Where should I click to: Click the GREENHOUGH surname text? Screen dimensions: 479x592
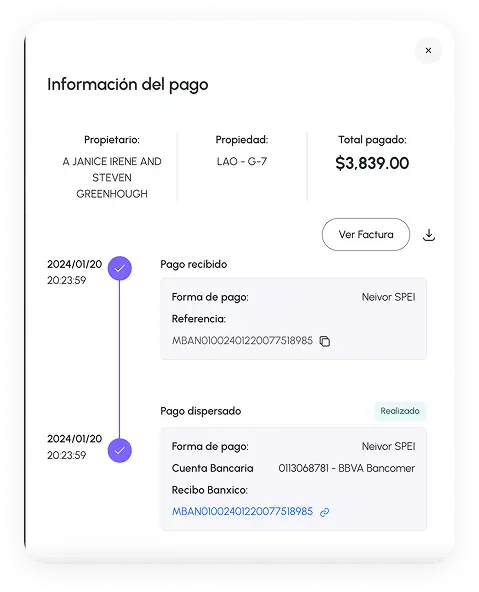112,194
